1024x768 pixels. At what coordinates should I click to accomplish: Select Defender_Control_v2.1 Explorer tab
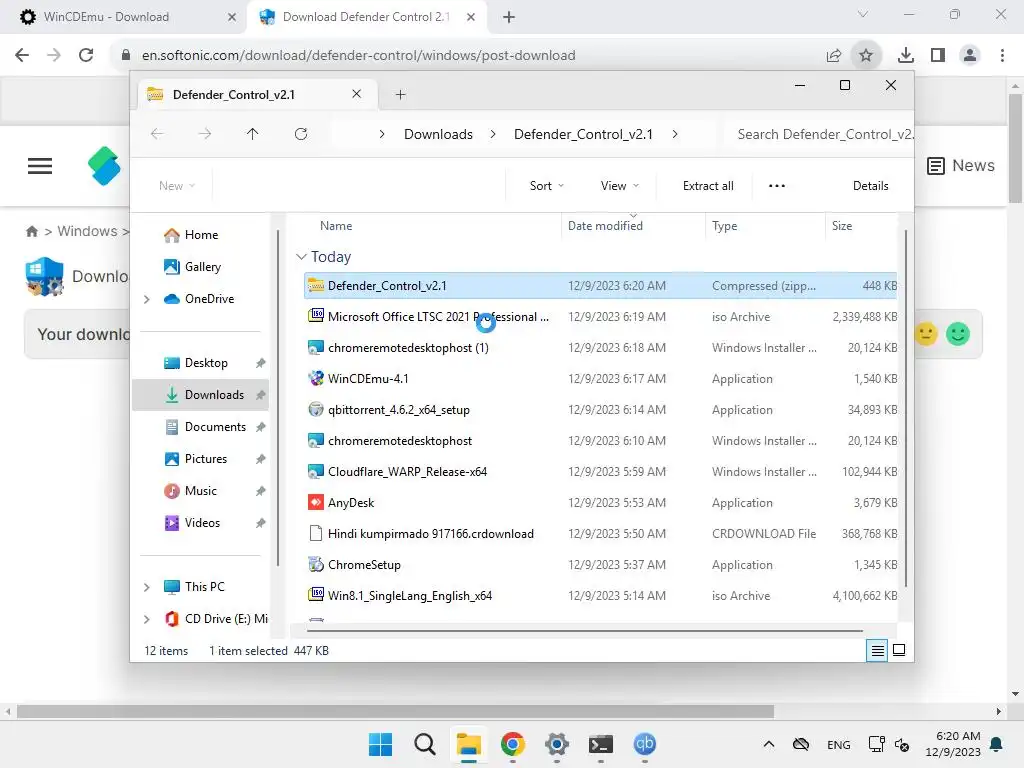[258, 95]
